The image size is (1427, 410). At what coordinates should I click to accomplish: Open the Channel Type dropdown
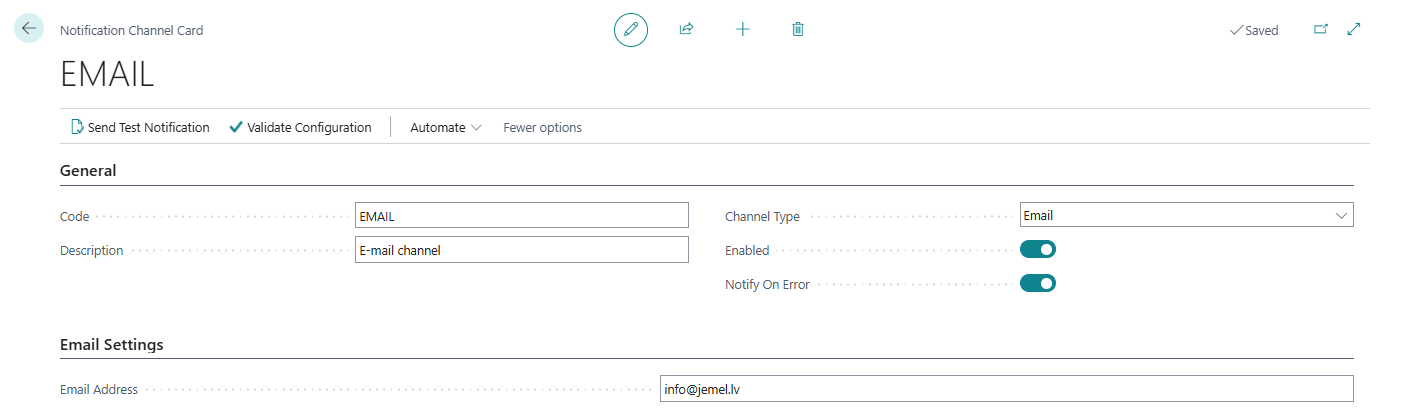pos(1186,215)
